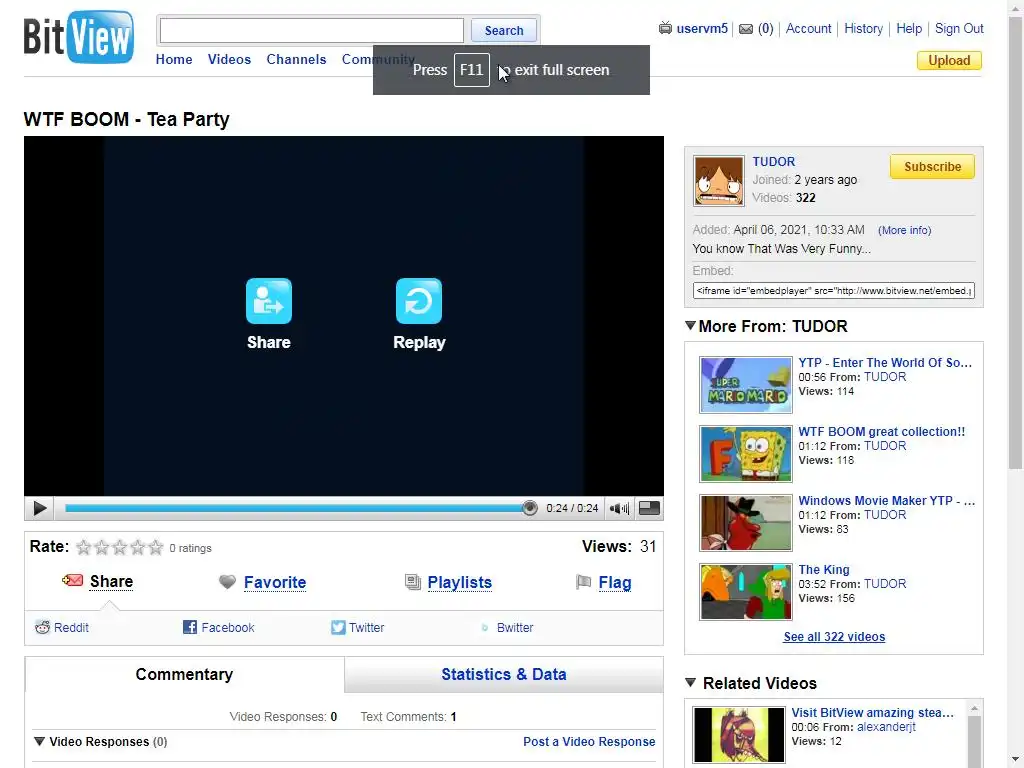Share video to Facebook link
This screenshot has width=1024, height=768.
click(x=228, y=628)
